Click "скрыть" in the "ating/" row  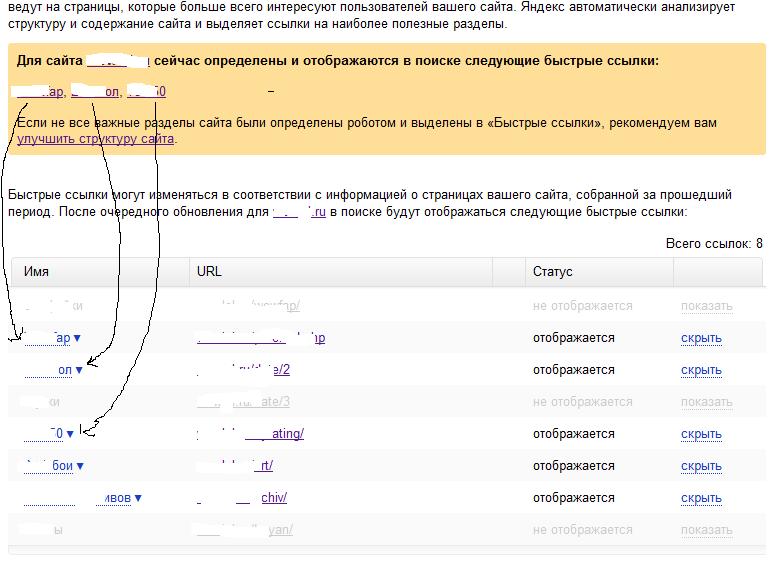701,434
